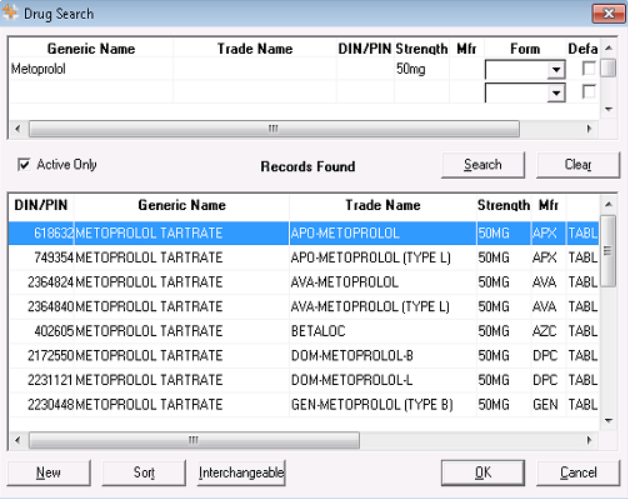Click DIN 402605 cell
This screenshot has width=628, height=499.
tap(42, 331)
